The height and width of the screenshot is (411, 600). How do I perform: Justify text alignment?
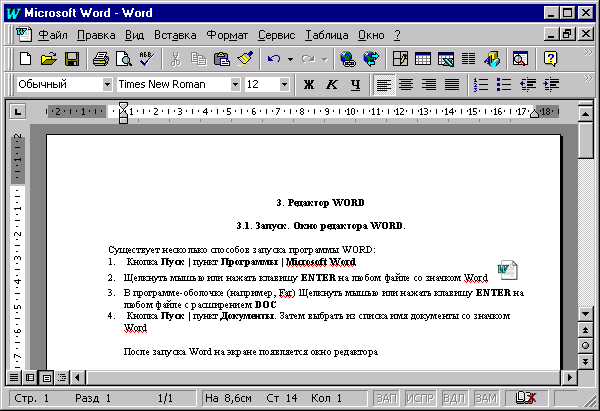[x=452, y=84]
